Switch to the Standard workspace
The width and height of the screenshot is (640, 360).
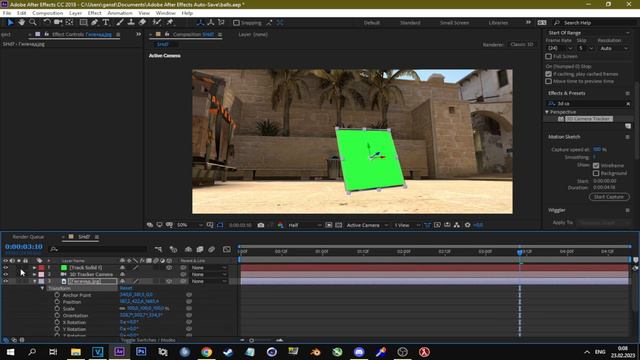click(x=410, y=22)
